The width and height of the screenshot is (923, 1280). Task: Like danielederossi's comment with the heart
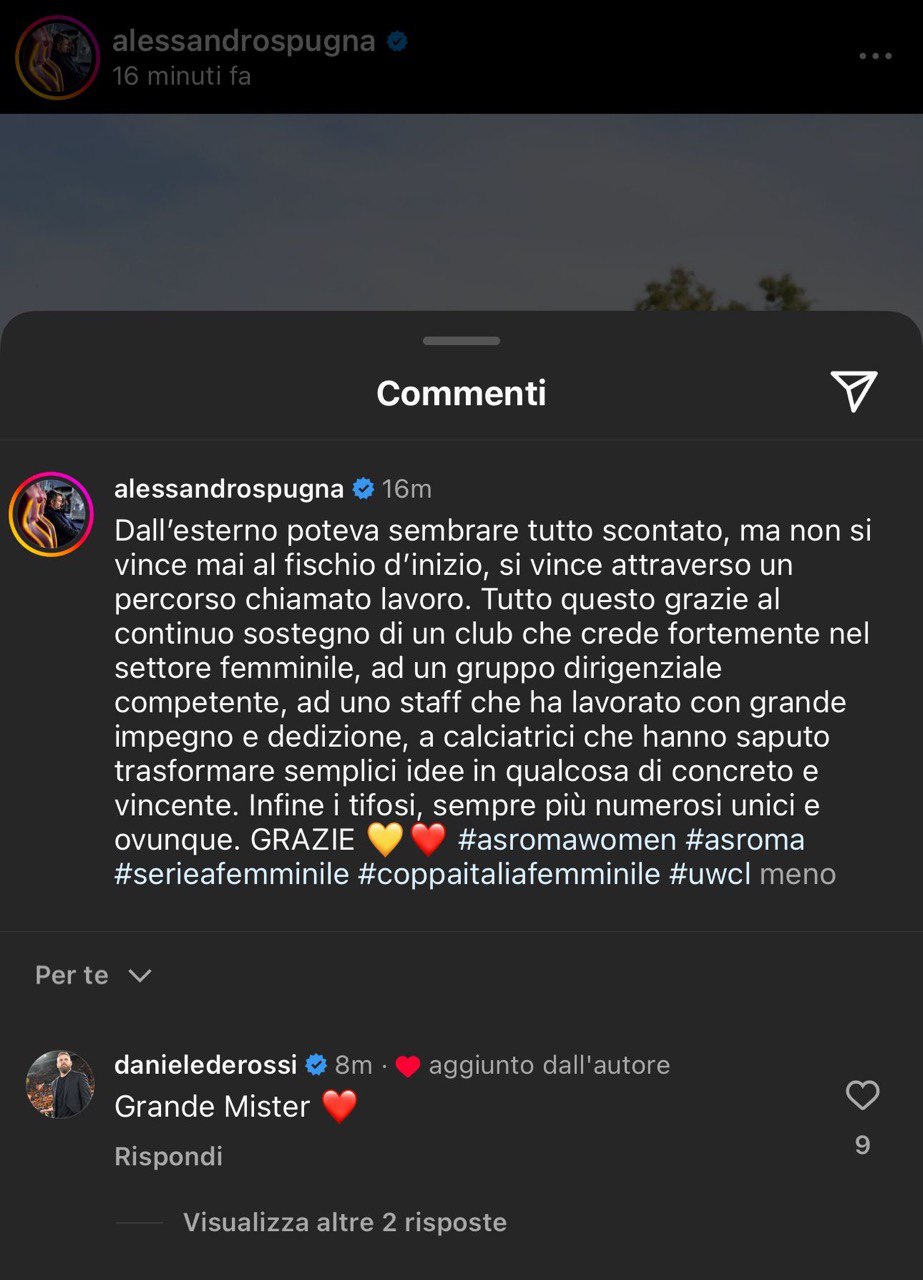click(x=862, y=1096)
